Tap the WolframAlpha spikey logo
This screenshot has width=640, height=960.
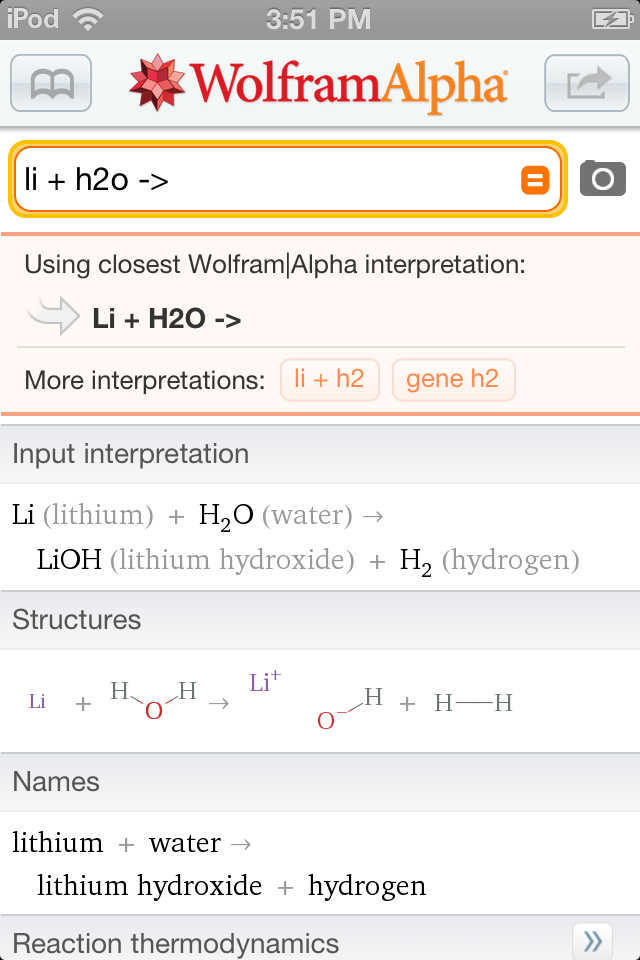tap(157, 83)
